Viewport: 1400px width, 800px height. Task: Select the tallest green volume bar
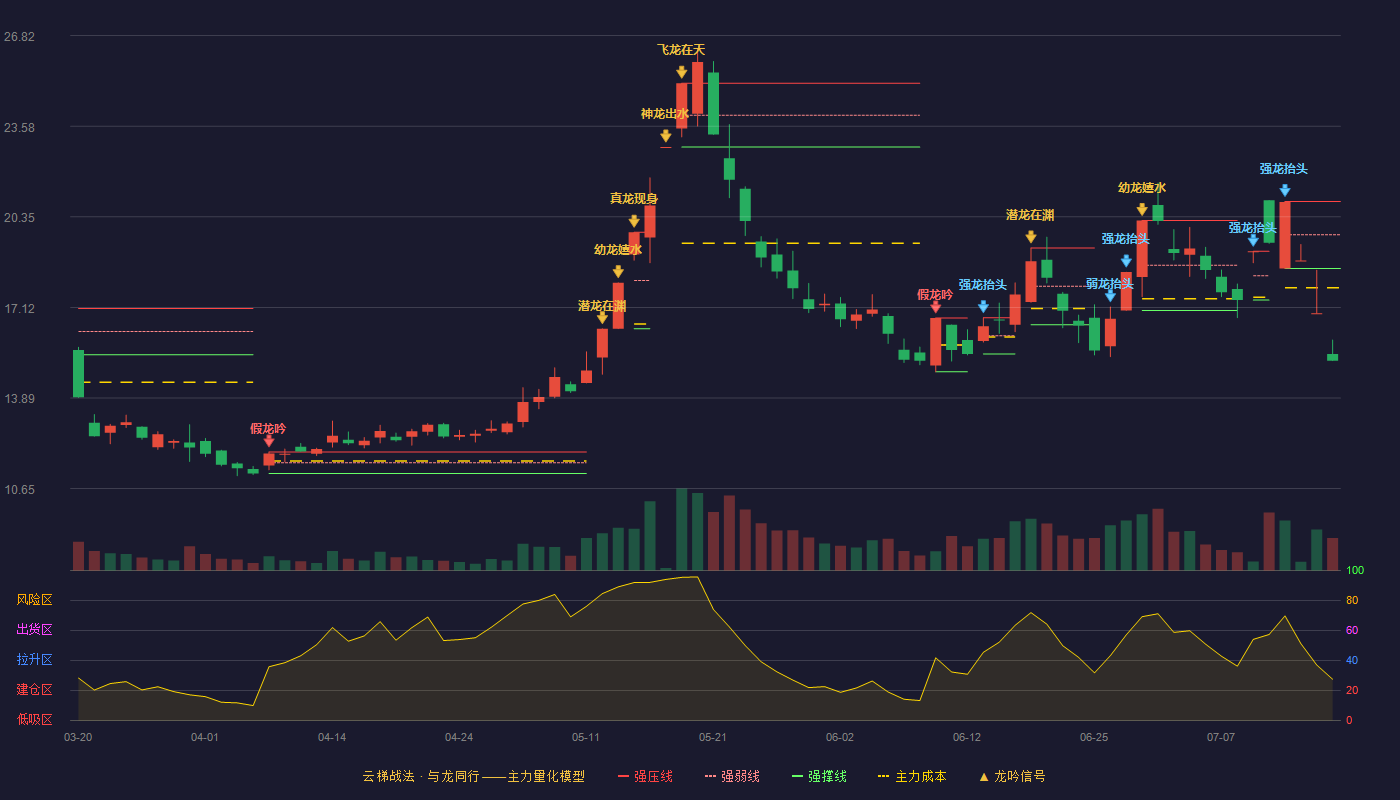(x=682, y=529)
